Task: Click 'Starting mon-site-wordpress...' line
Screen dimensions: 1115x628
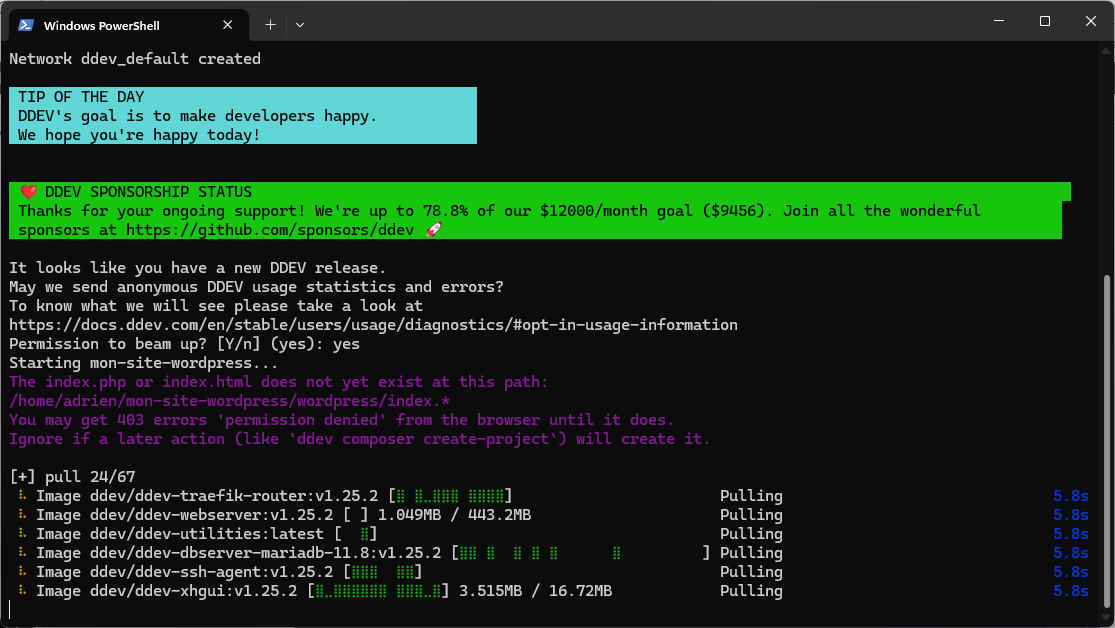Action: point(144,363)
